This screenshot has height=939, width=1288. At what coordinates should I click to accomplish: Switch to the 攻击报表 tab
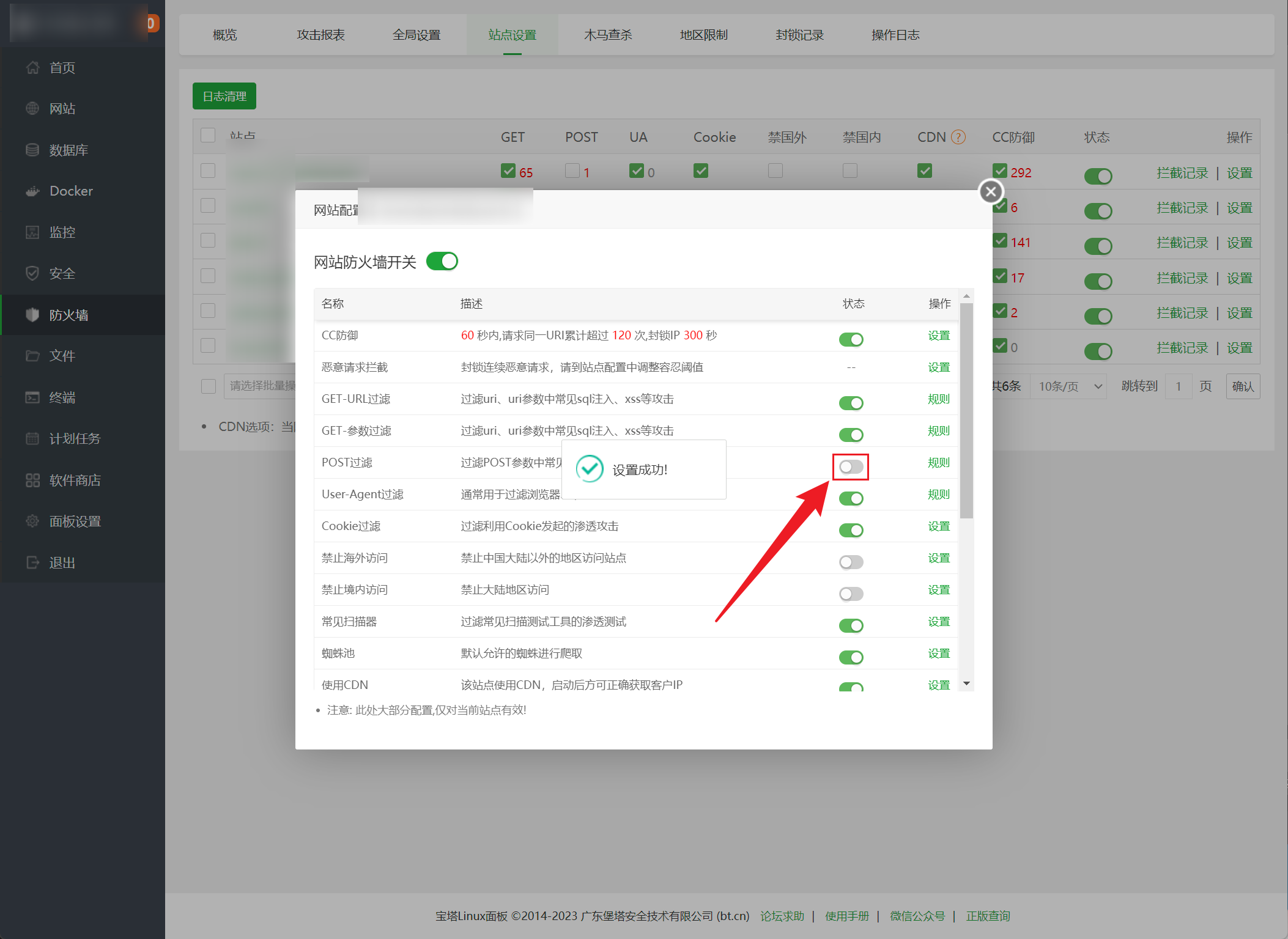(320, 35)
